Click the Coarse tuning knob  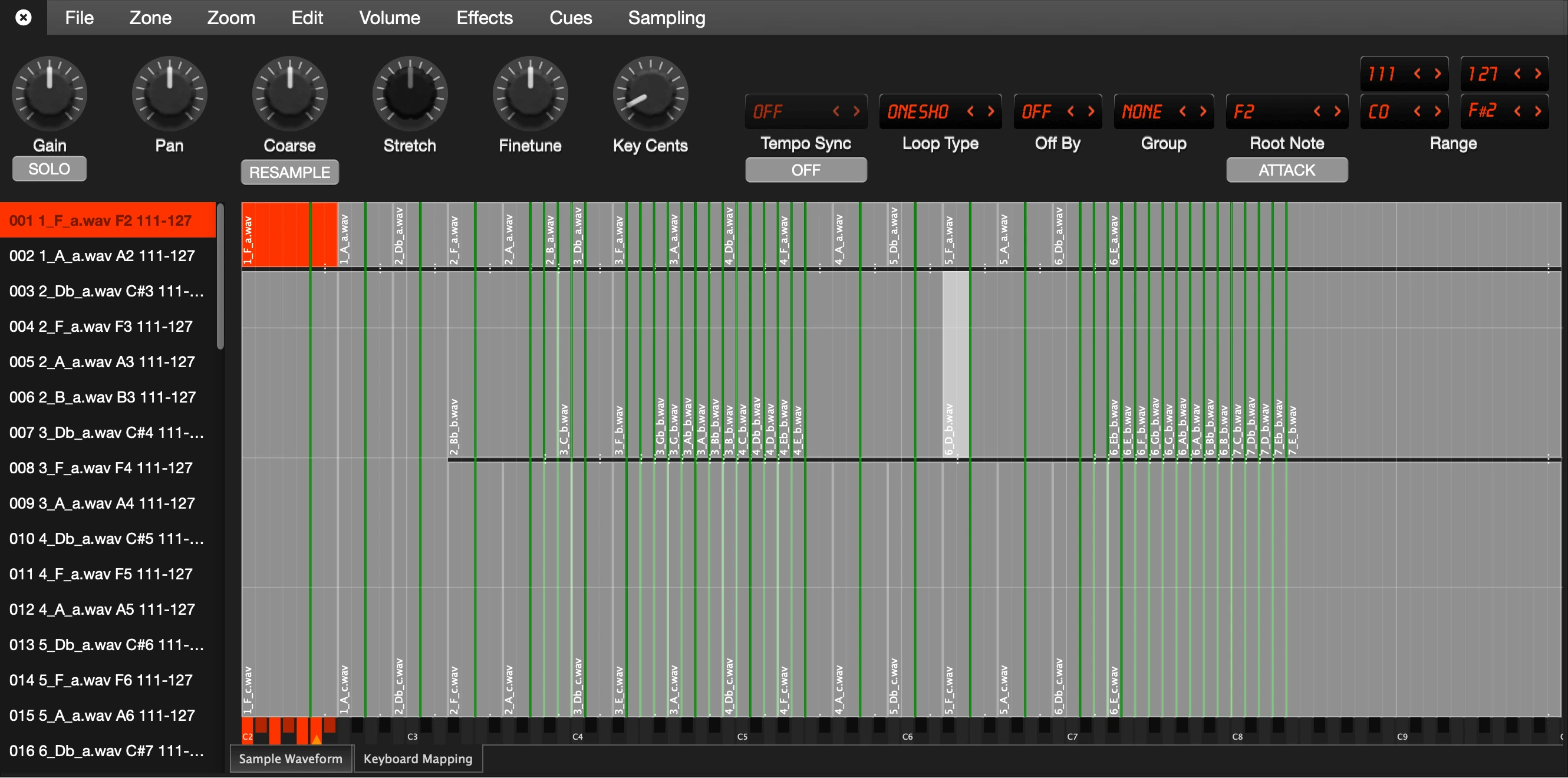coord(290,94)
